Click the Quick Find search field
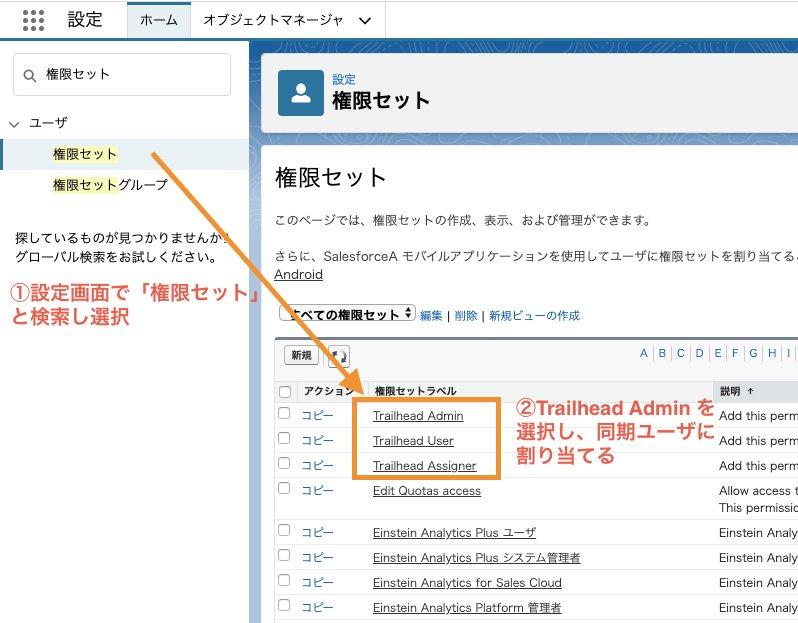798x623 pixels. tap(122, 75)
